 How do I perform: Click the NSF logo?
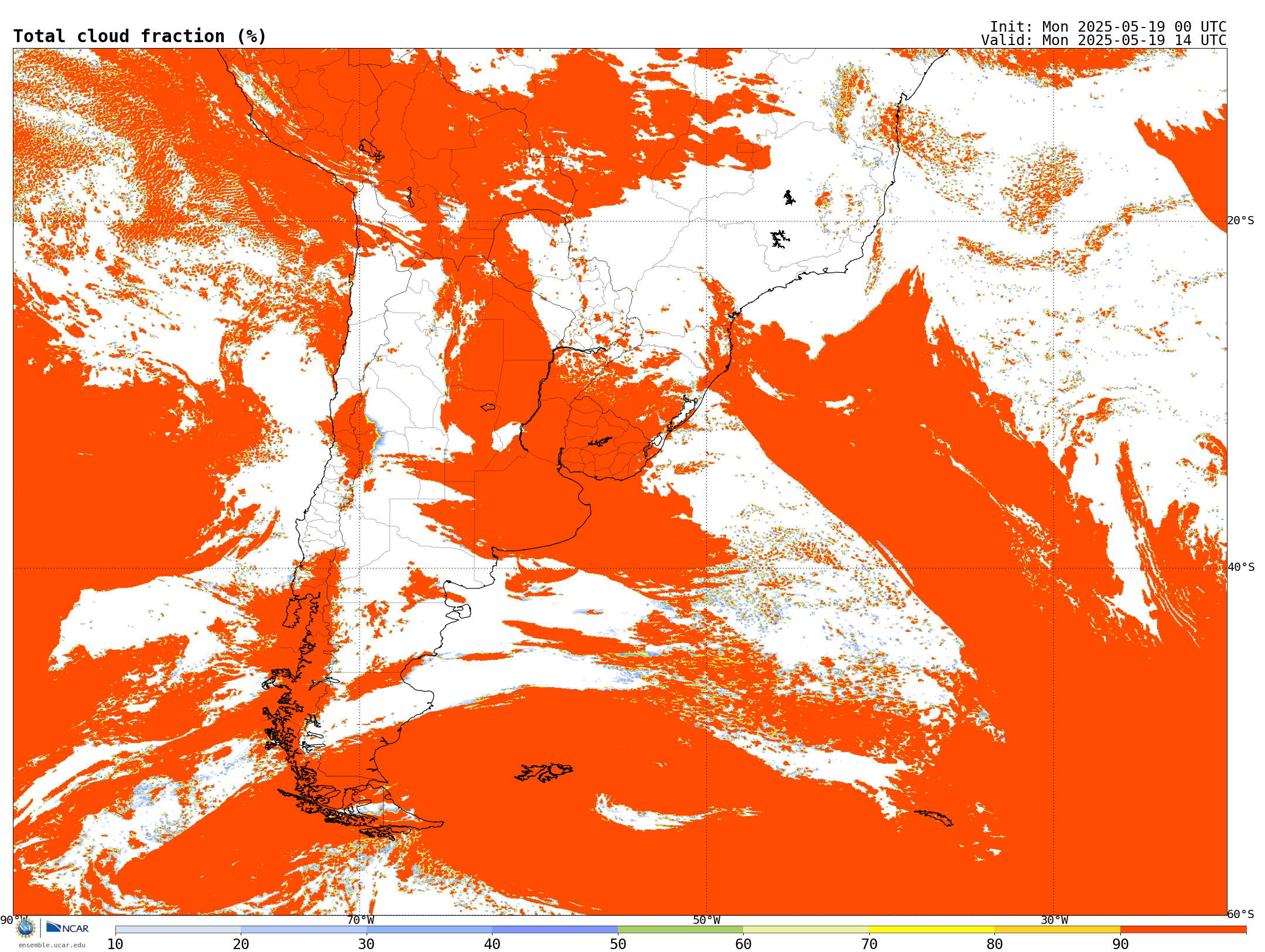pos(26,927)
